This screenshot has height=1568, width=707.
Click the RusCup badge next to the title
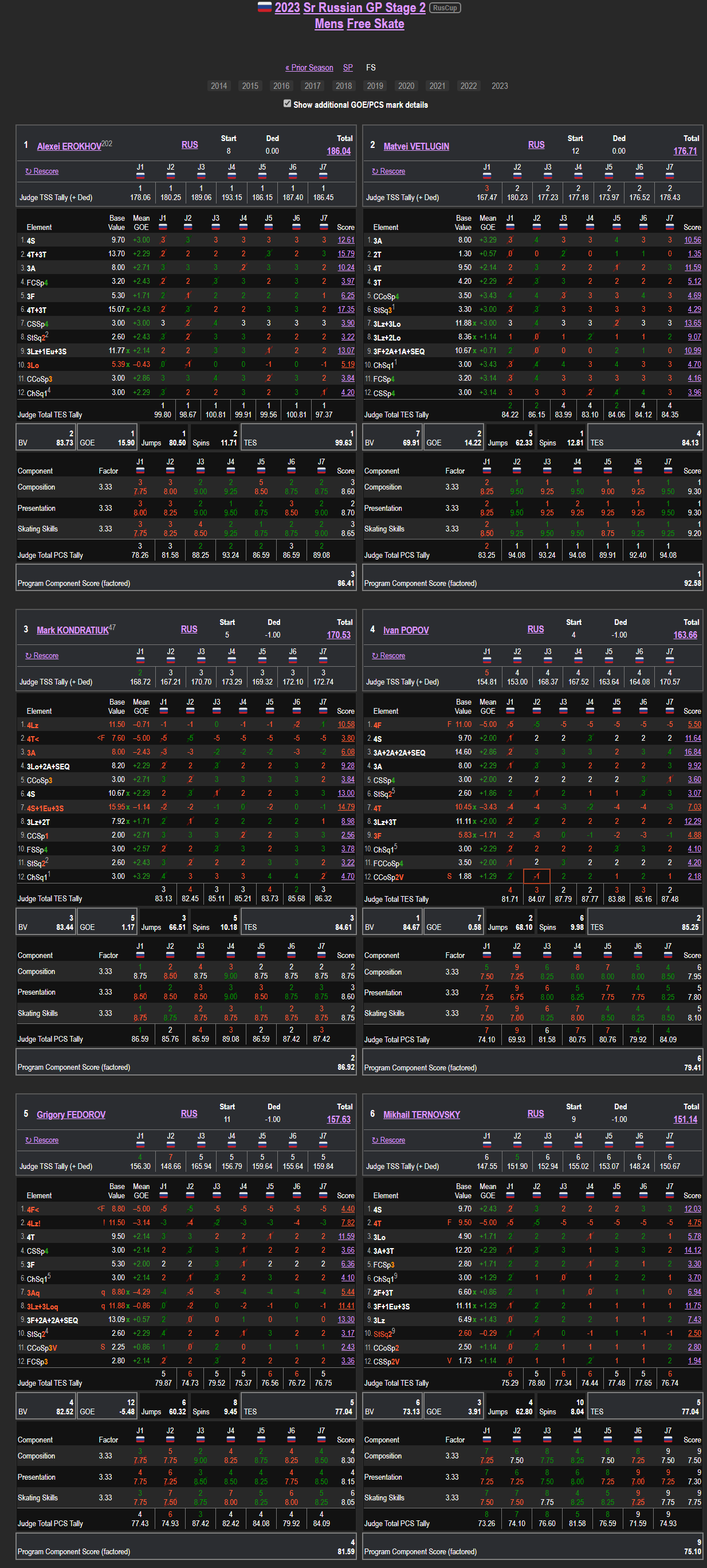coord(445,8)
